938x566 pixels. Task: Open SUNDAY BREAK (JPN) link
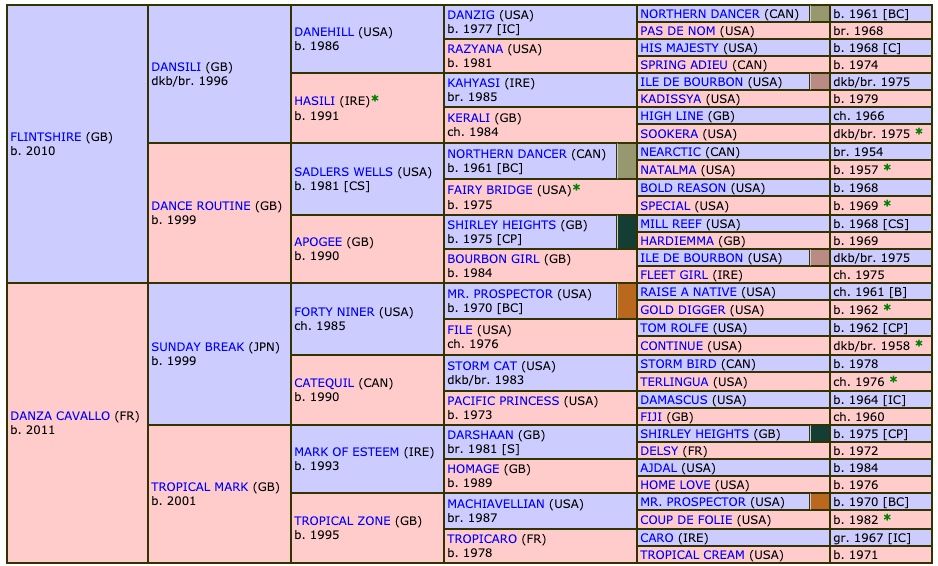click(197, 347)
